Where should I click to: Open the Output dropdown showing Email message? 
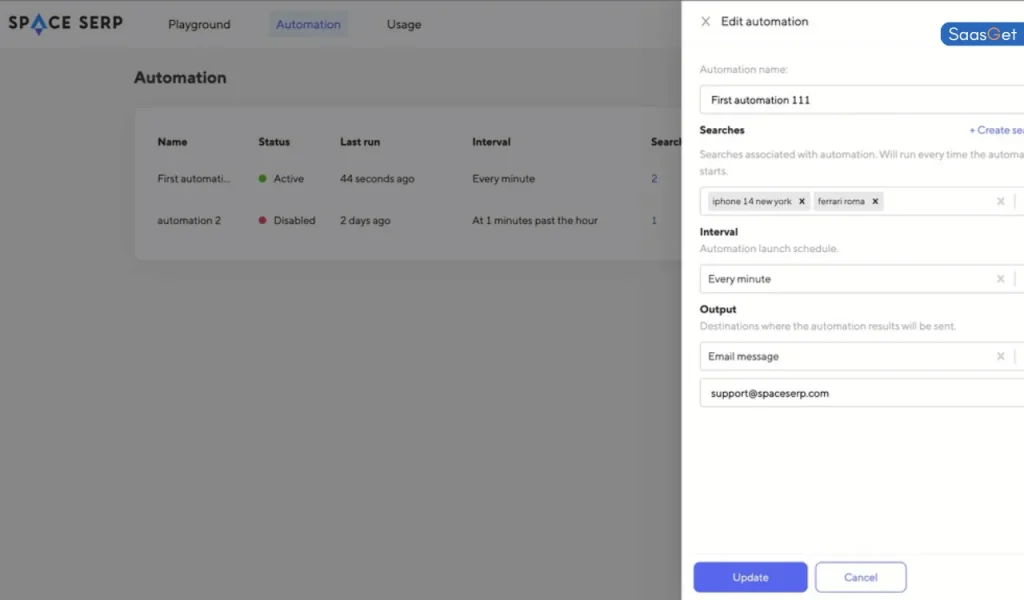861,356
